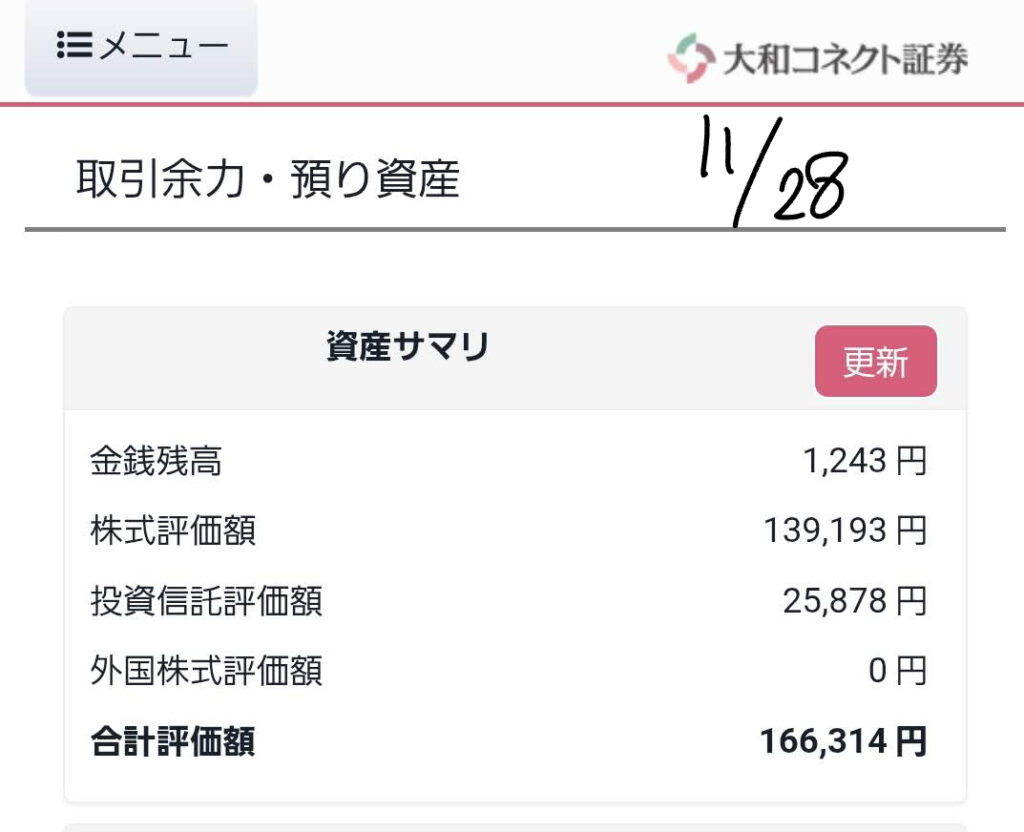
Task: Click the red divider line under header
Action: pos(512,104)
